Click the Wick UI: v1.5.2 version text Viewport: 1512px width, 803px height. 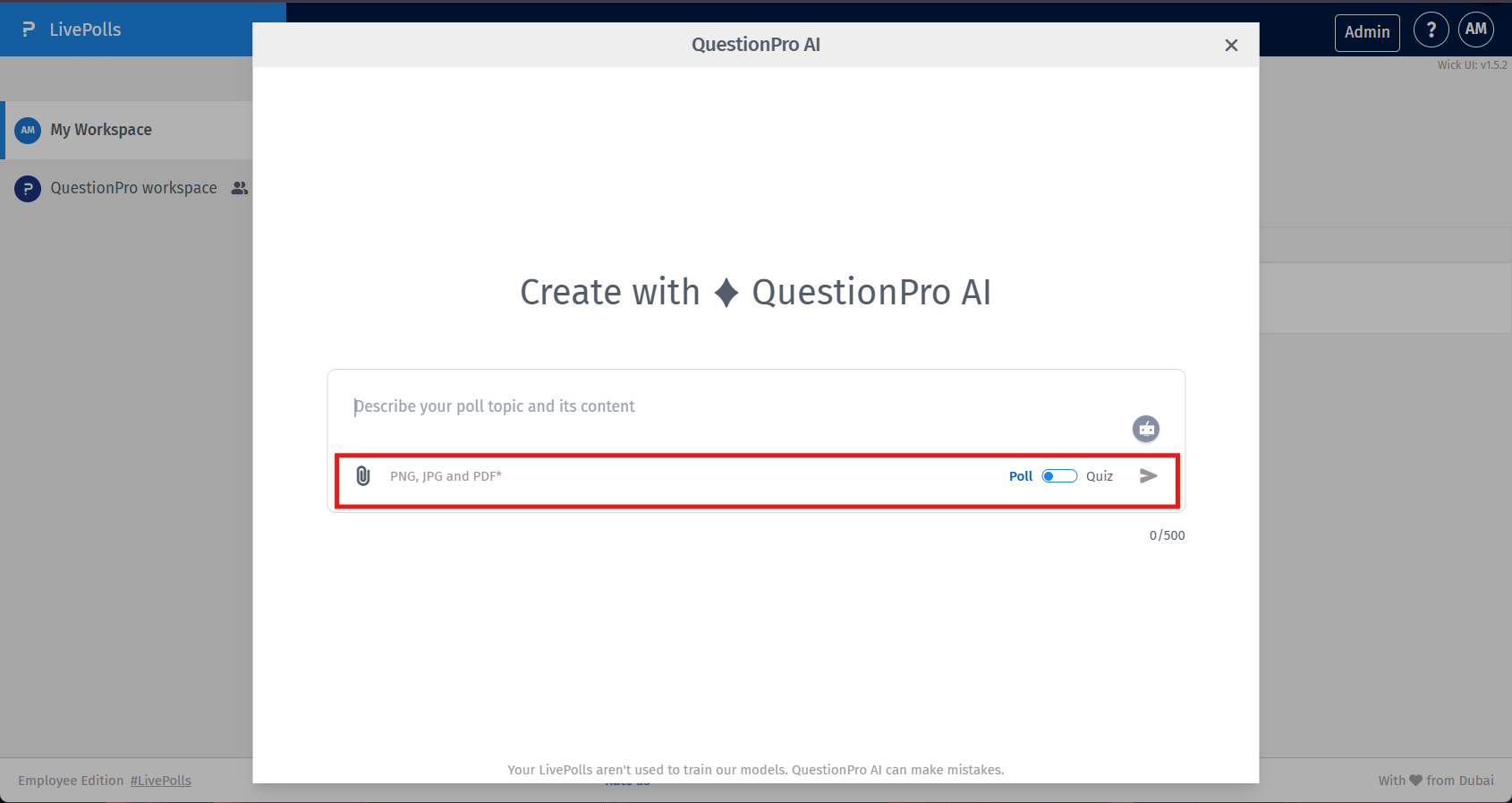pyautogui.click(x=1472, y=65)
